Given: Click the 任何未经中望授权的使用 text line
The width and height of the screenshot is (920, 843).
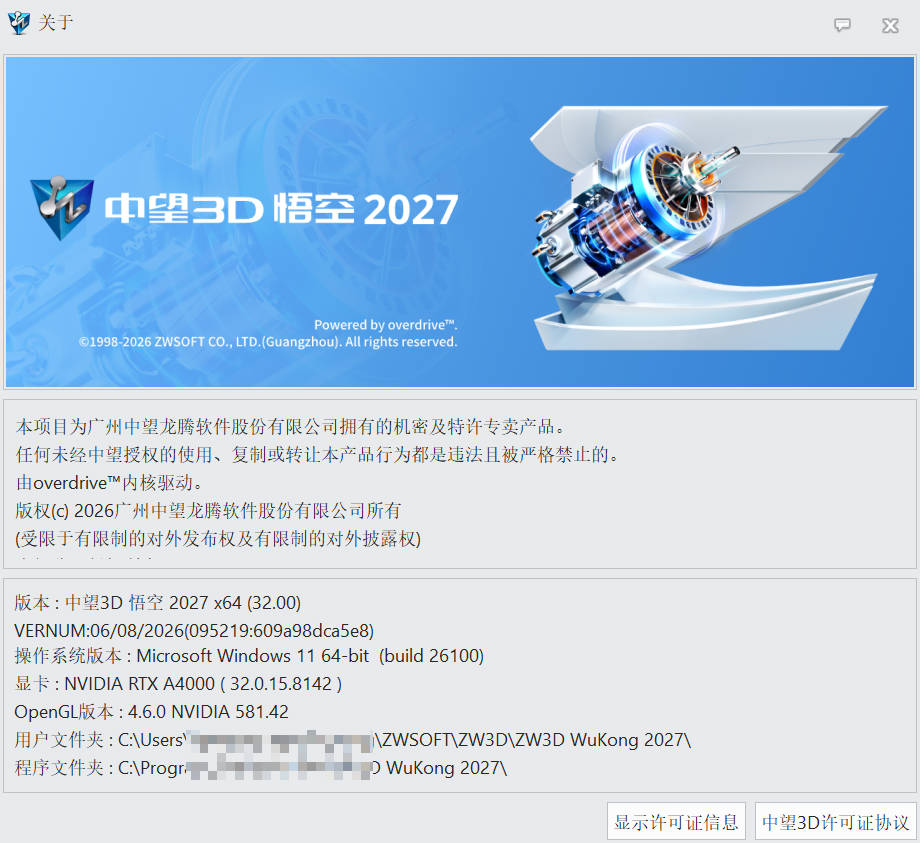Looking at the screenshot, I should tap(317, 454).
